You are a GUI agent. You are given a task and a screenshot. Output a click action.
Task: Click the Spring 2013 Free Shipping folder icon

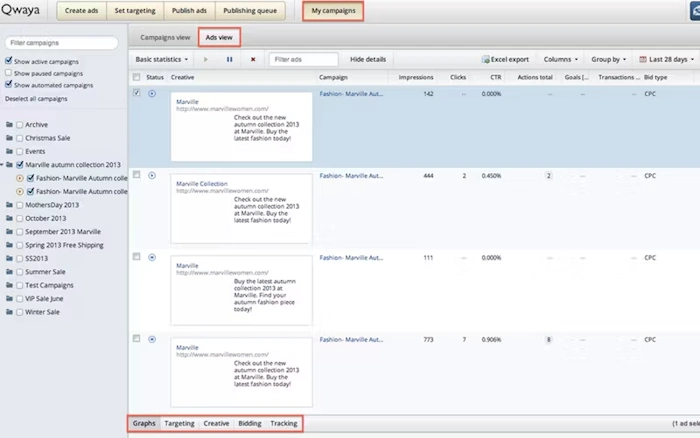[9, 245]
